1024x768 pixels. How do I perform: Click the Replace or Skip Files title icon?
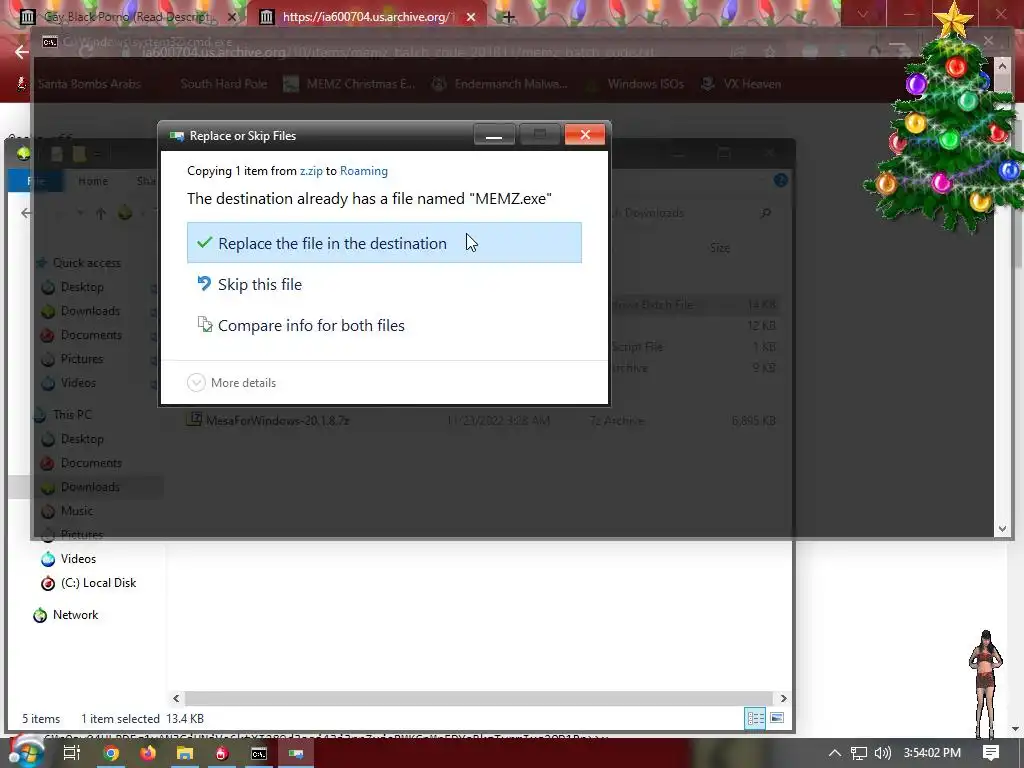[176, 136]
